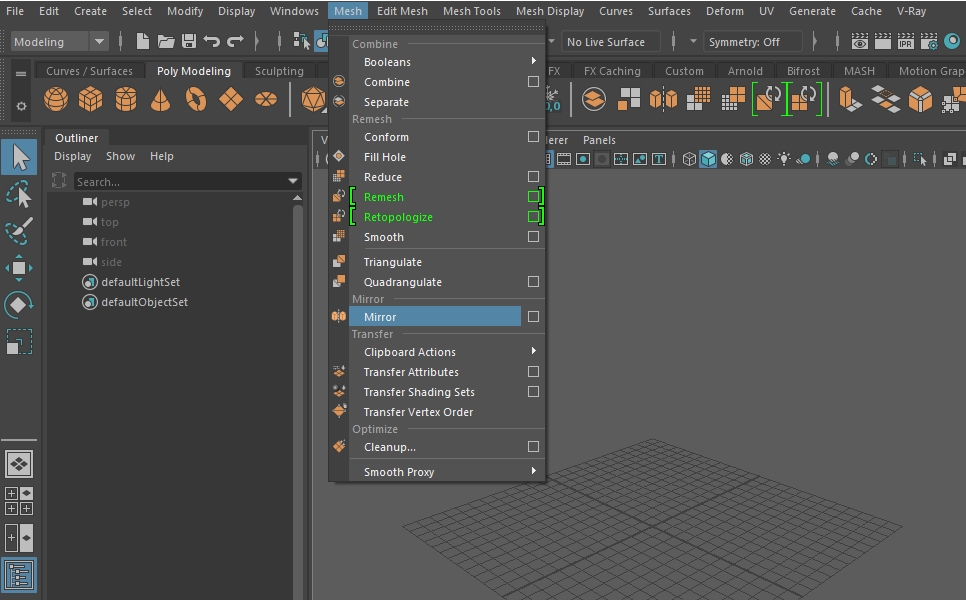Choose Fill Hole from the Mesh menu
This screenshot has width=966, height=600.
pyautogui.click(x=385, y=157)
